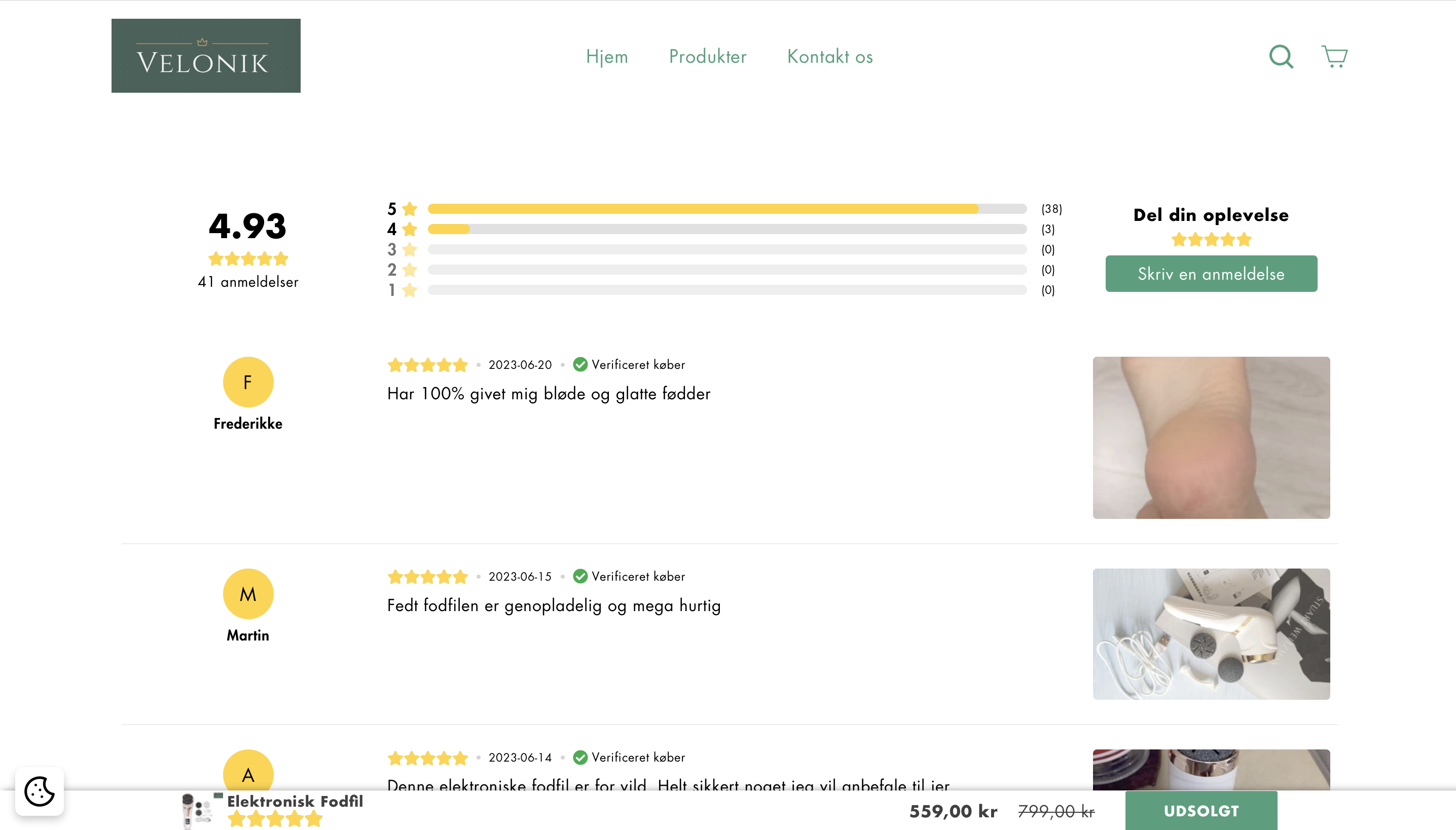The width and height of the screenshot is (1456, 830).
Task: Go to Hjem page
Action: [606, 56]
